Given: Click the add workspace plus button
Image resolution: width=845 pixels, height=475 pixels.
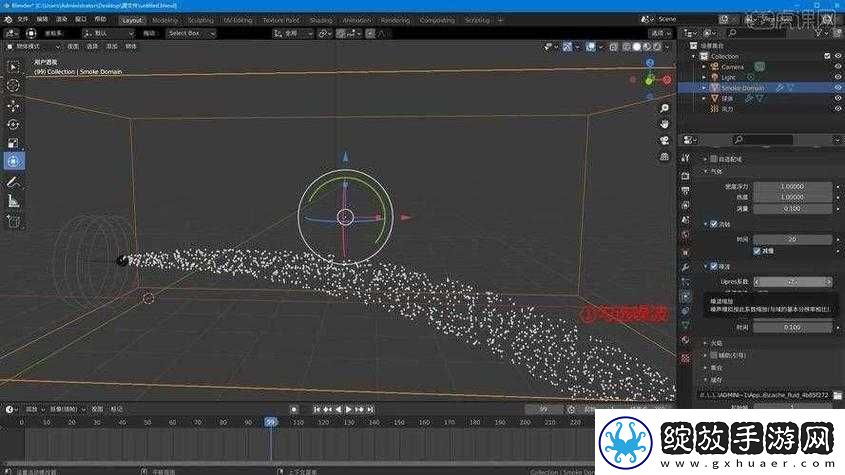Looking at the screenshot, I should [500, 20].
